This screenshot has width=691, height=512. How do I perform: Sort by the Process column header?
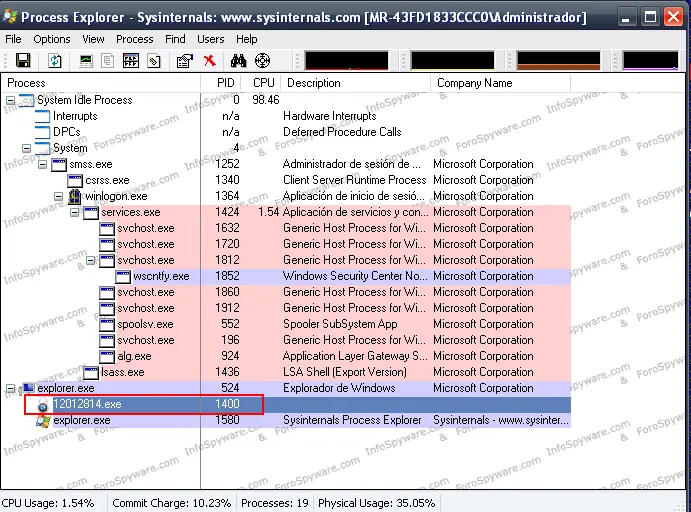click(x=101, y=83)
